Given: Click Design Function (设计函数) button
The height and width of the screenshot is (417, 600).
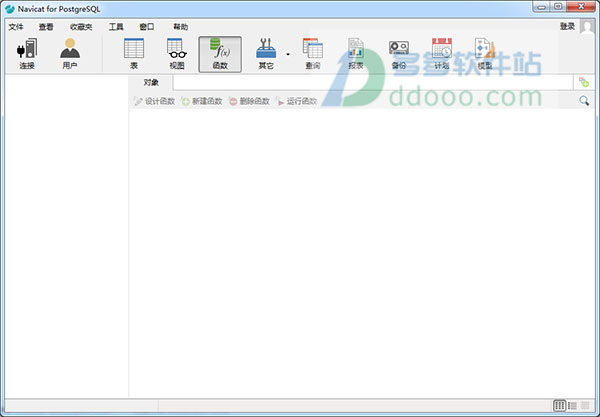Looking at the screenshot, I should 155,101.
